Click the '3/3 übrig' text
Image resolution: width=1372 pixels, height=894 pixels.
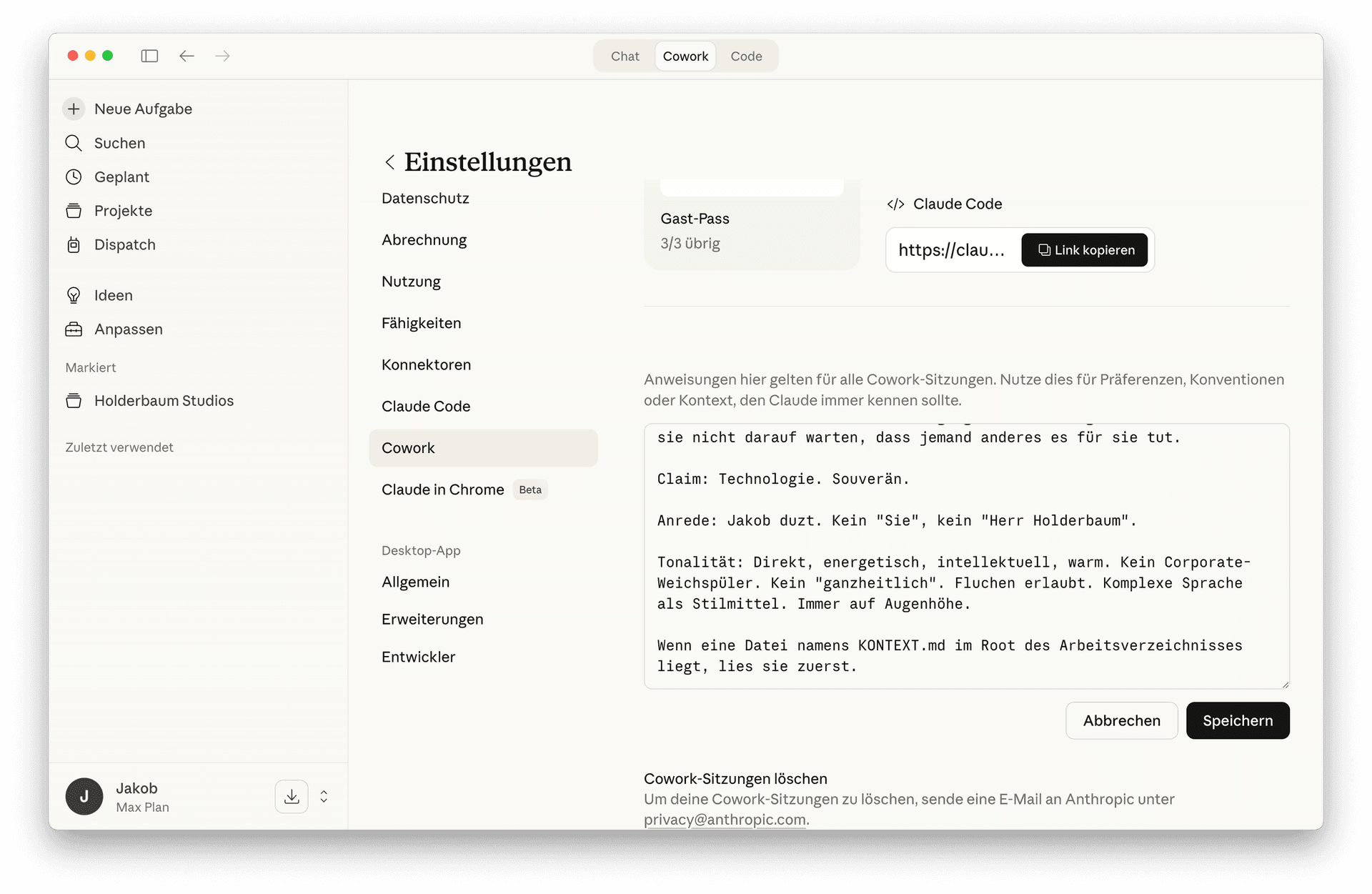pos(690,243)
